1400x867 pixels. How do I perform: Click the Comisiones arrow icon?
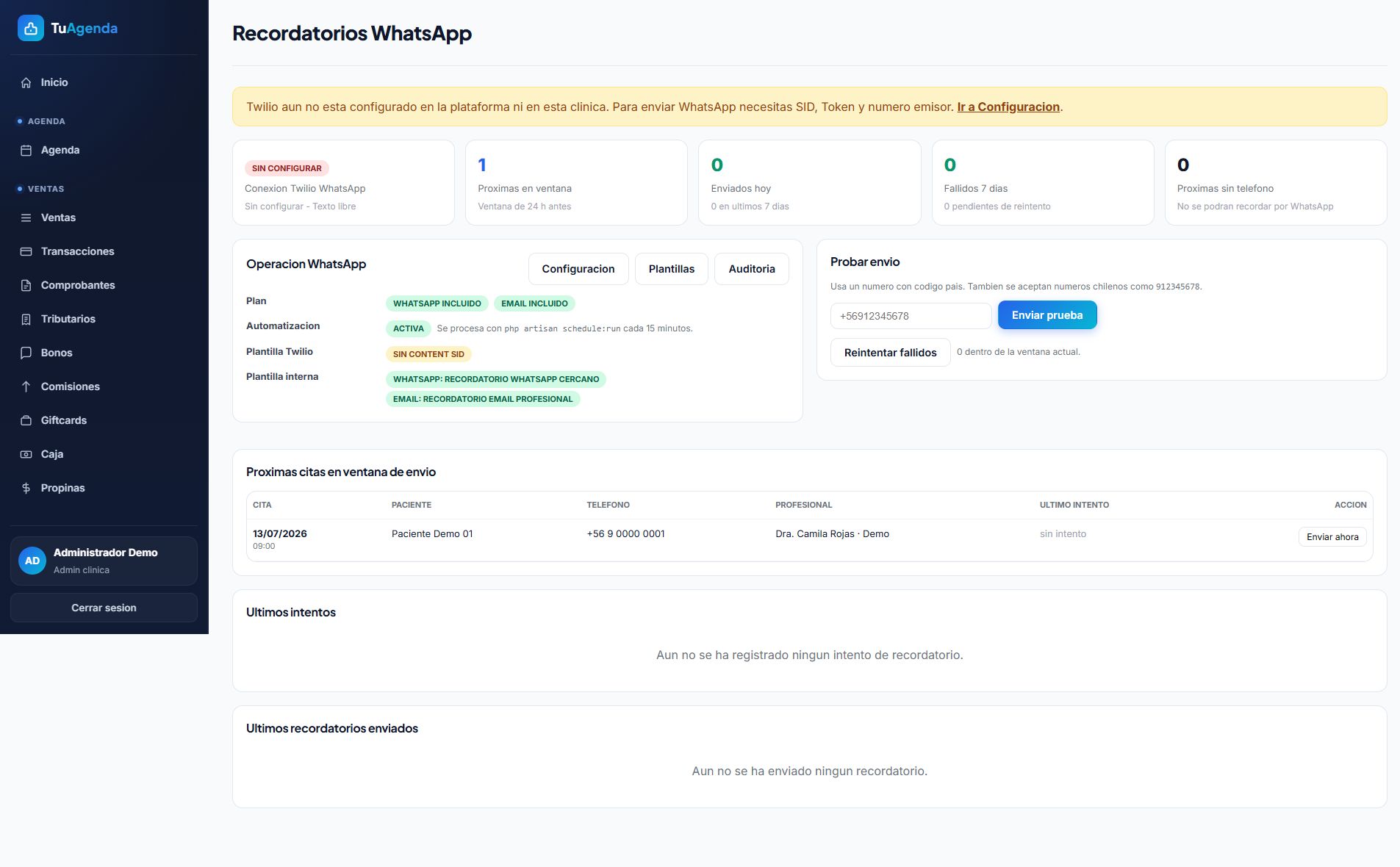tap(26, 386)
